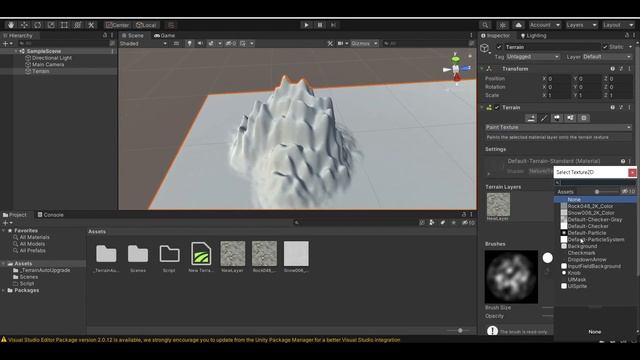Click the GameObject cube icon in Inspector
Image resolution: width=640 pixels, height=360 pixels.
pyautogui.click(x=484, y=48)
